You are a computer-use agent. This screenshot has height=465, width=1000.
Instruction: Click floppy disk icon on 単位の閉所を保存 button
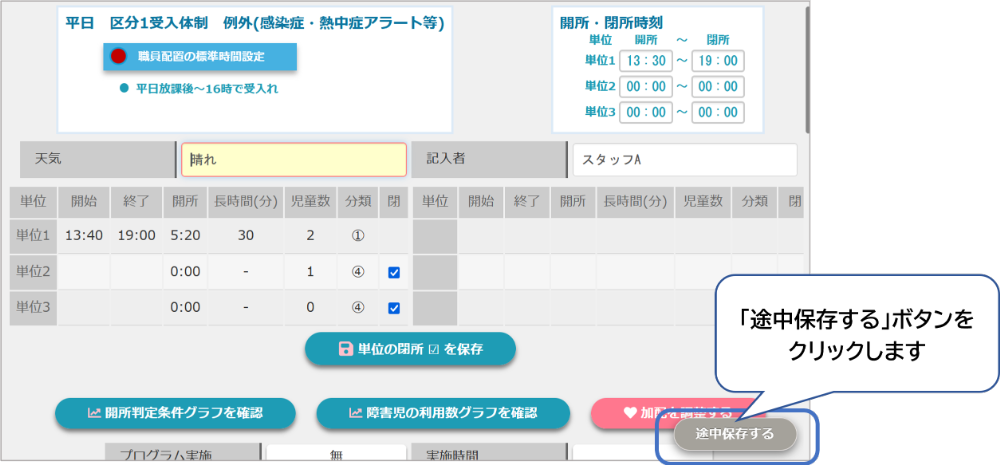(x=346, y=349)
